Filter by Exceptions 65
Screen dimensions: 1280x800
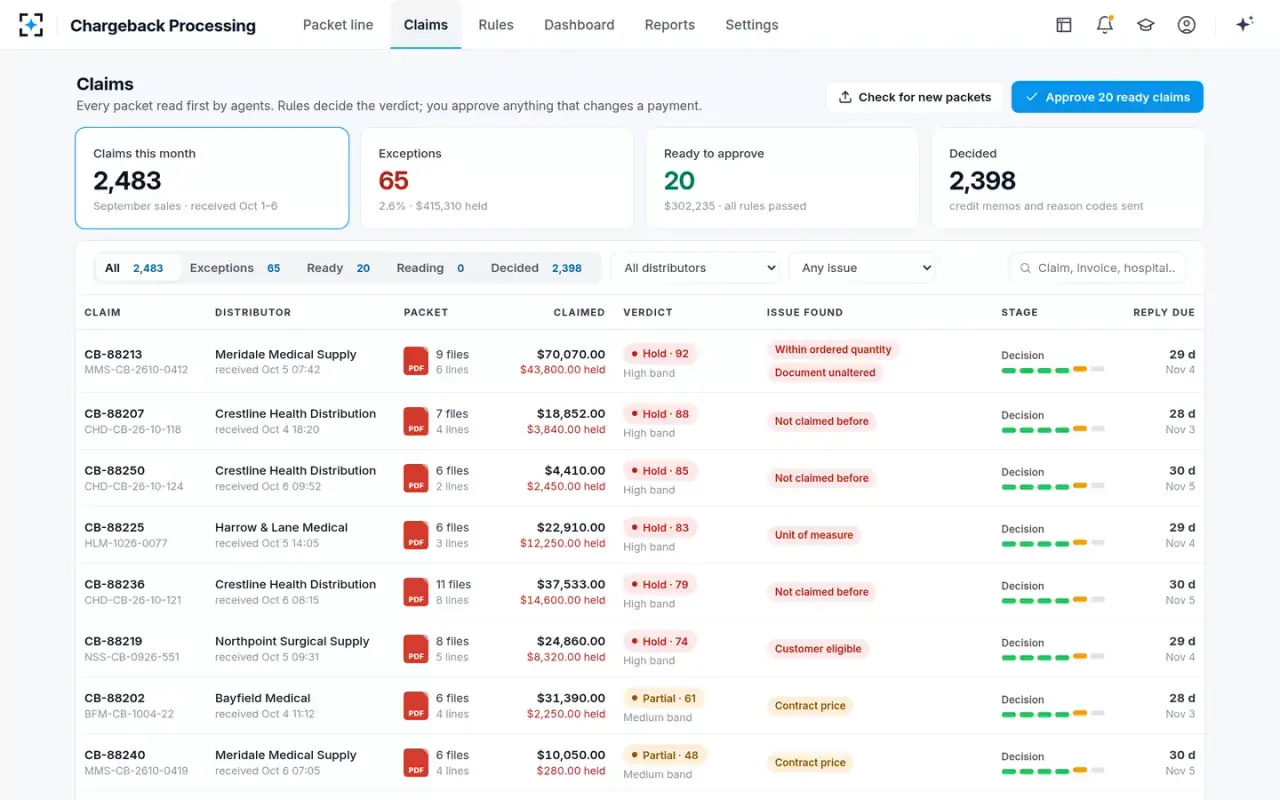point(235,268)
